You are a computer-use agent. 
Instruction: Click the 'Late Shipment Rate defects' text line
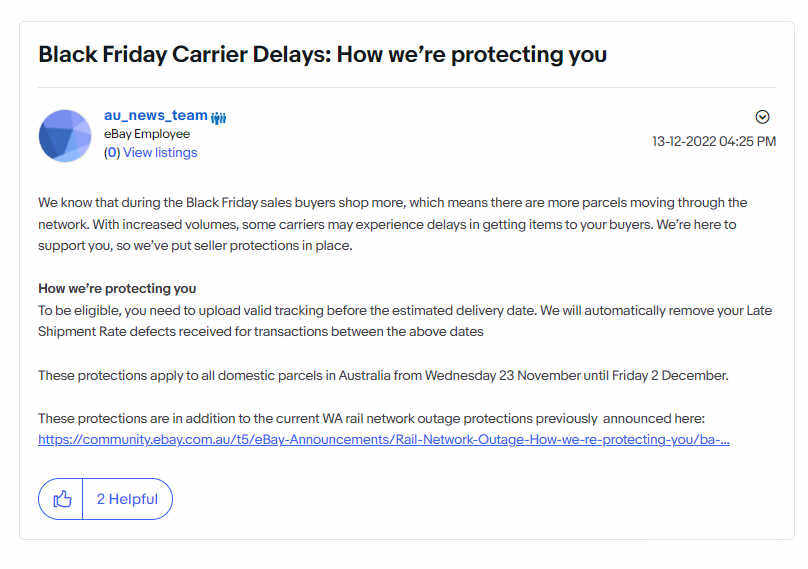coord(261,331)
